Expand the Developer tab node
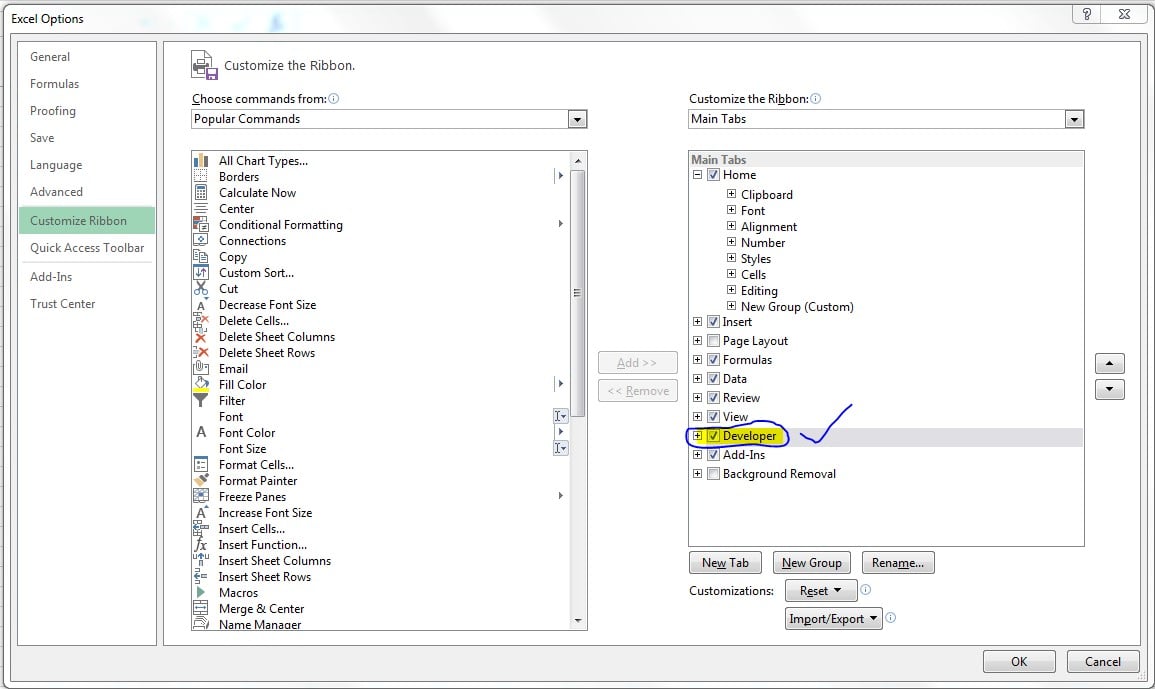This screenshot has width=1155, height=689. pyautogui.click(x=697, y=436)
